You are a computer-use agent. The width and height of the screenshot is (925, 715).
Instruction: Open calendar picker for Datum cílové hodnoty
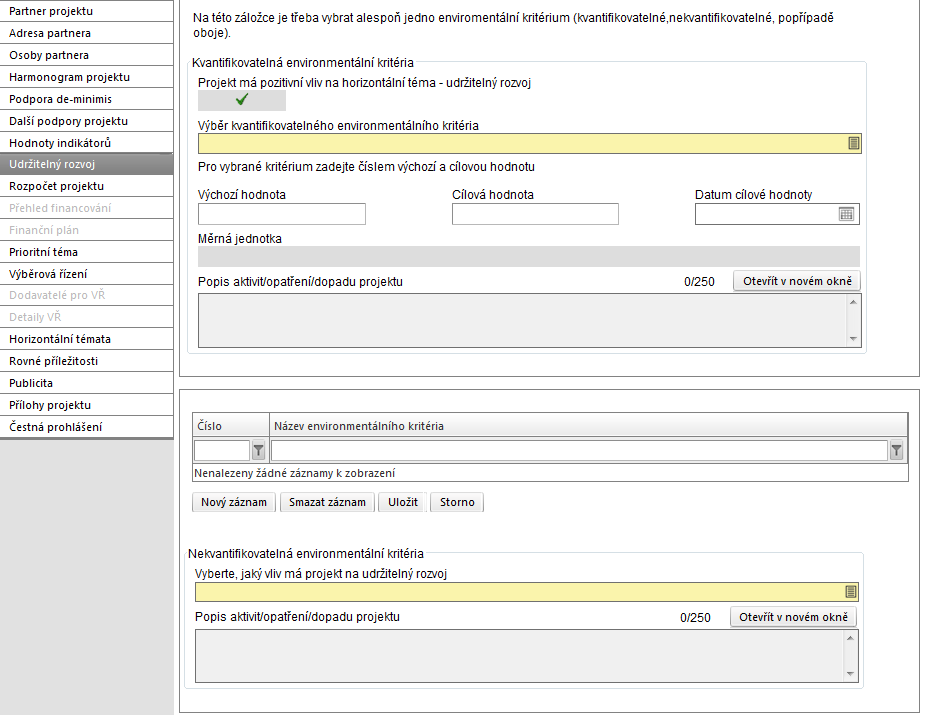pos(846,214)
